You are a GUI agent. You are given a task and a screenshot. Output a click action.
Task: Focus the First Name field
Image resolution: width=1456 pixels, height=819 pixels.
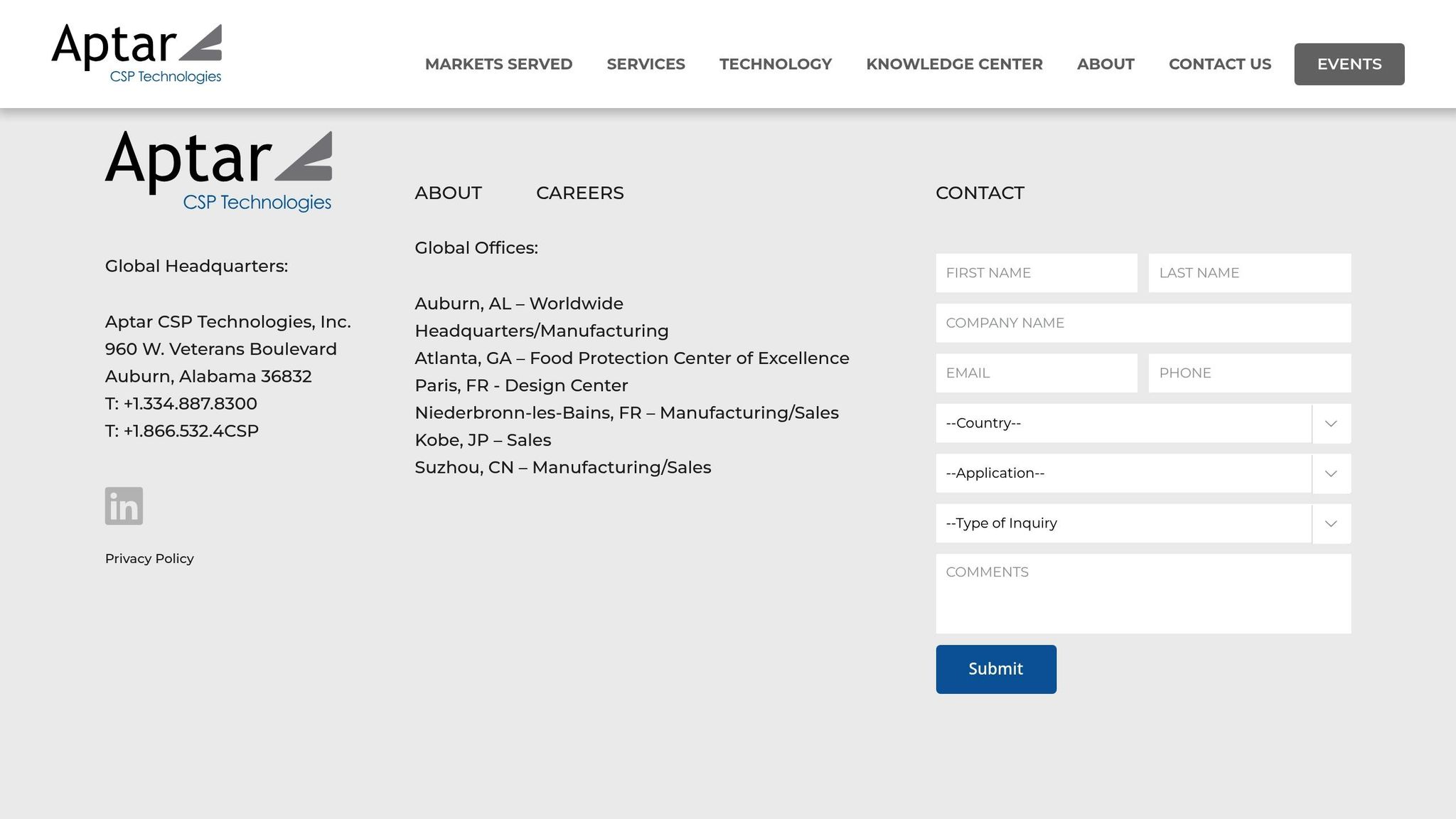click(1037, 273)
